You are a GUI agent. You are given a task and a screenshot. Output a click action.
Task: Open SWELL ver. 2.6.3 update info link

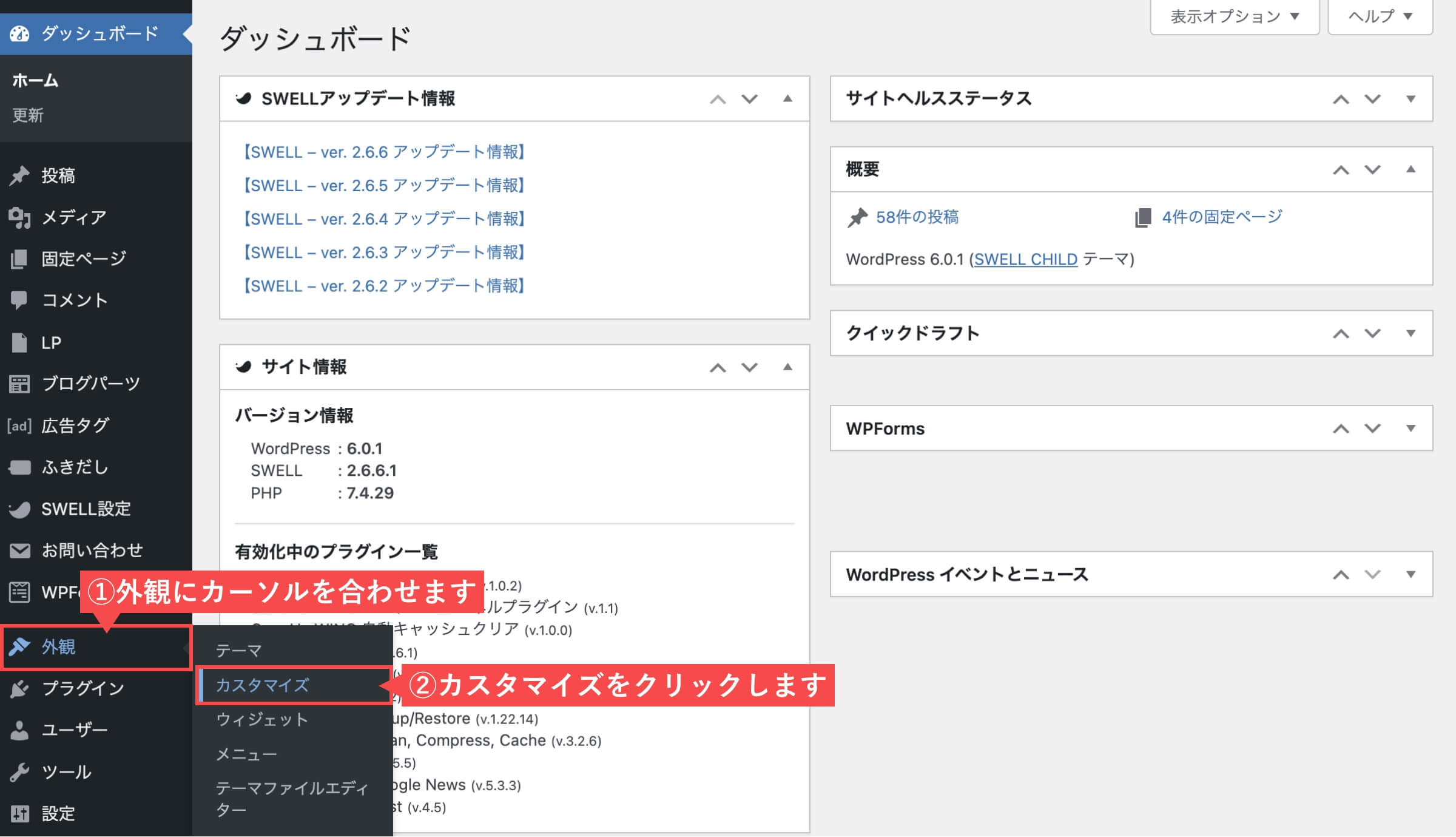tap(383, 252)
